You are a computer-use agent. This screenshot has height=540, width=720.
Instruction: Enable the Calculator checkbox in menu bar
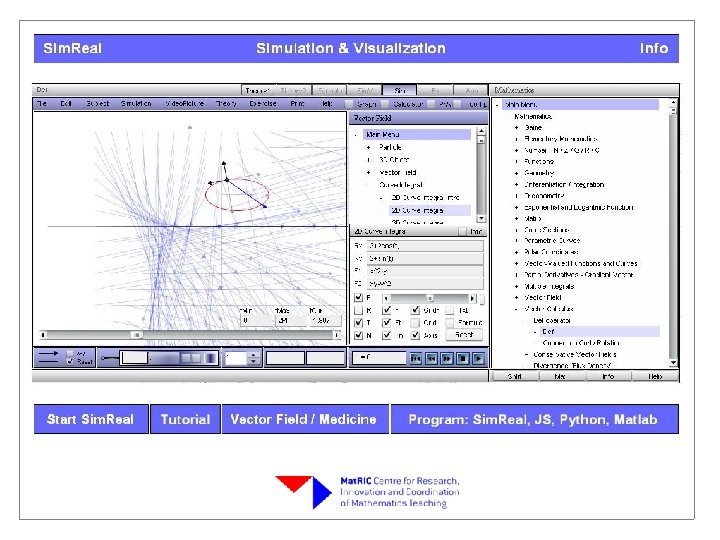coord(386,104)
